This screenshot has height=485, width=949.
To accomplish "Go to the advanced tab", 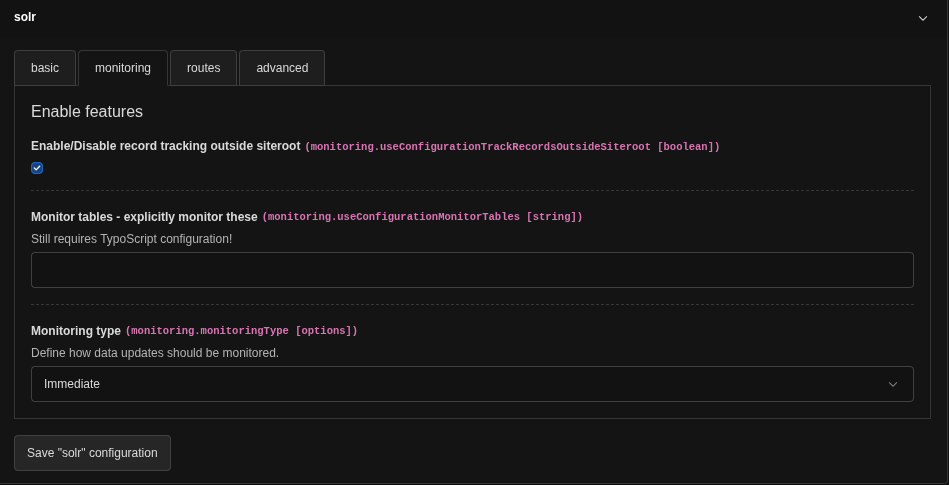I will [282, 68].
